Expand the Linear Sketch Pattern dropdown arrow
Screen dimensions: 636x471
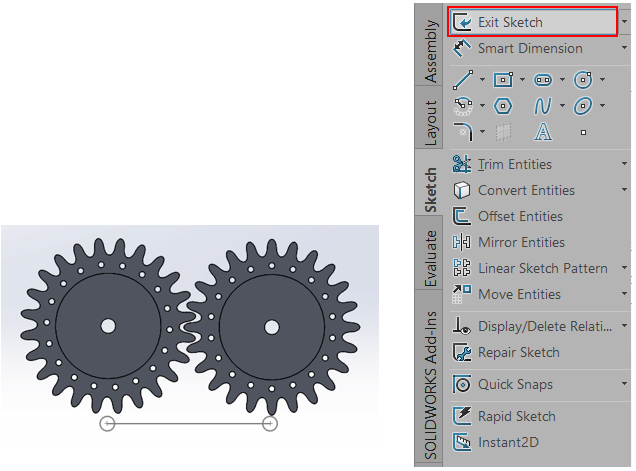[624, 268]
